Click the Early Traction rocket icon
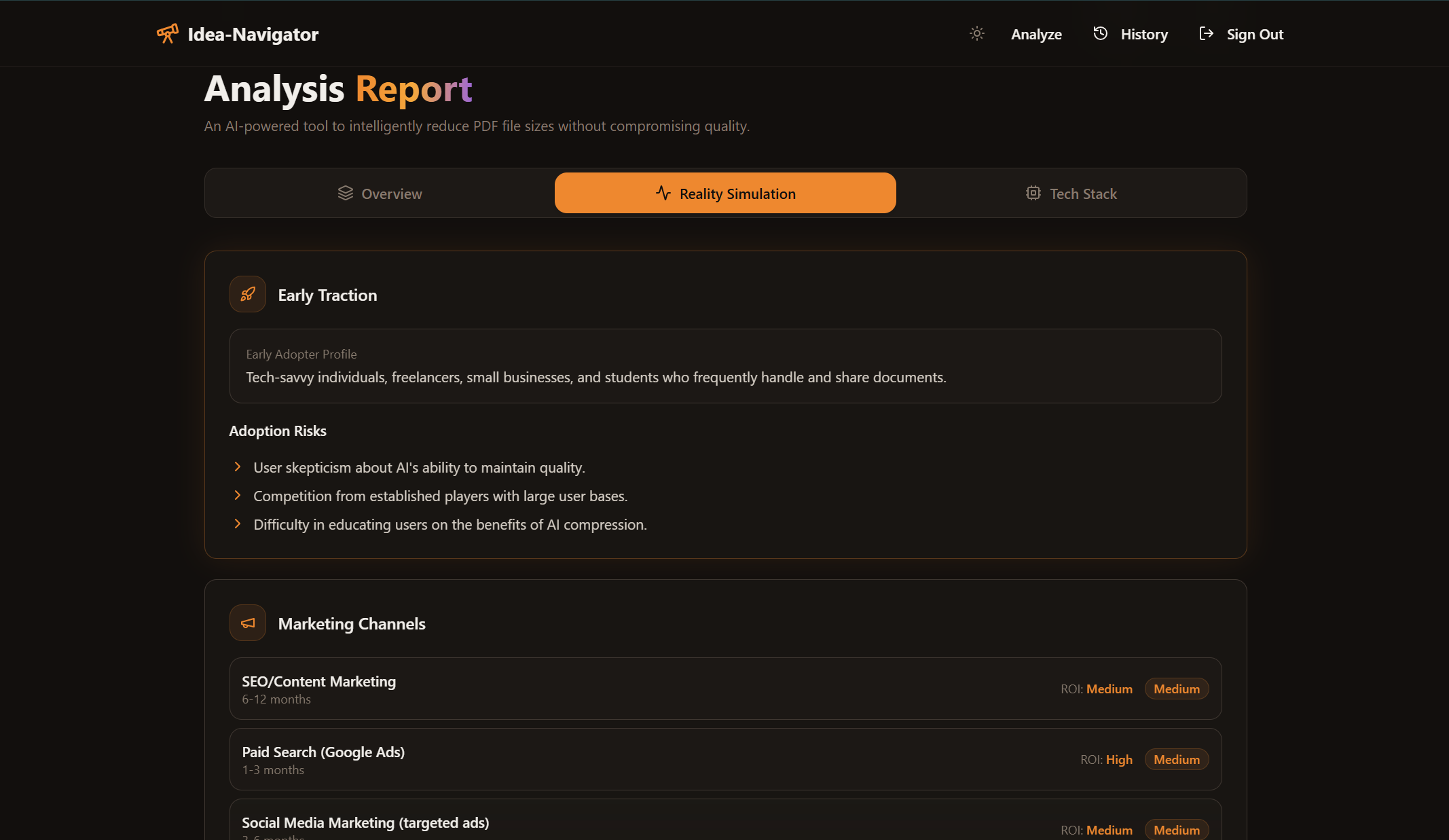Screen dimensions: 1449x840 pyautogui.click(x=248, y=294)
